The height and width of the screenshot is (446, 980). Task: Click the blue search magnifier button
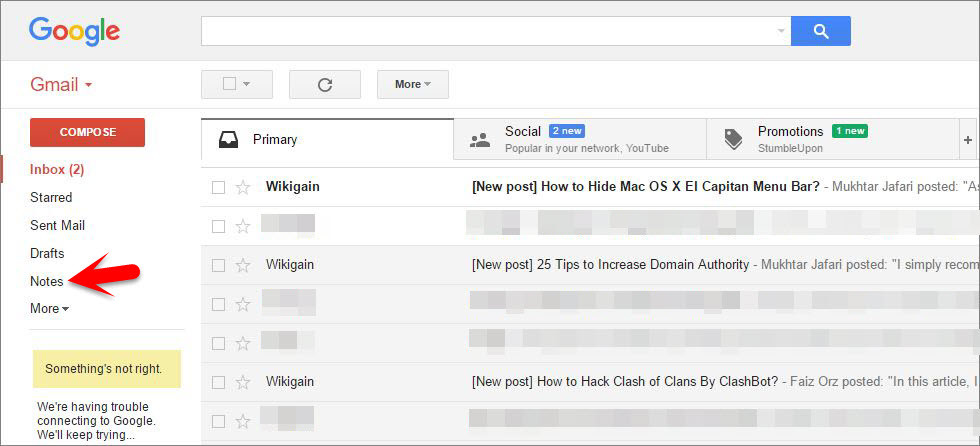pos(820,31)
